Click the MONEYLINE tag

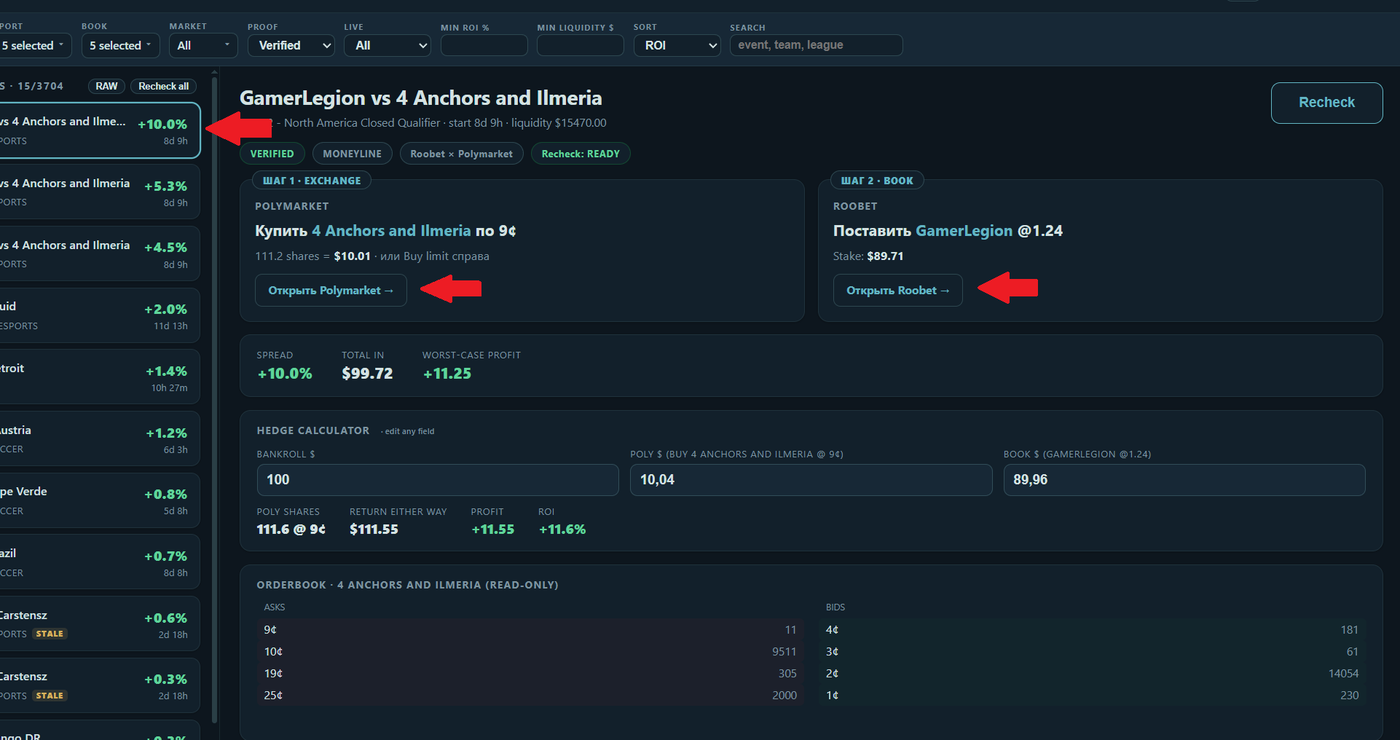coord(352,154)
